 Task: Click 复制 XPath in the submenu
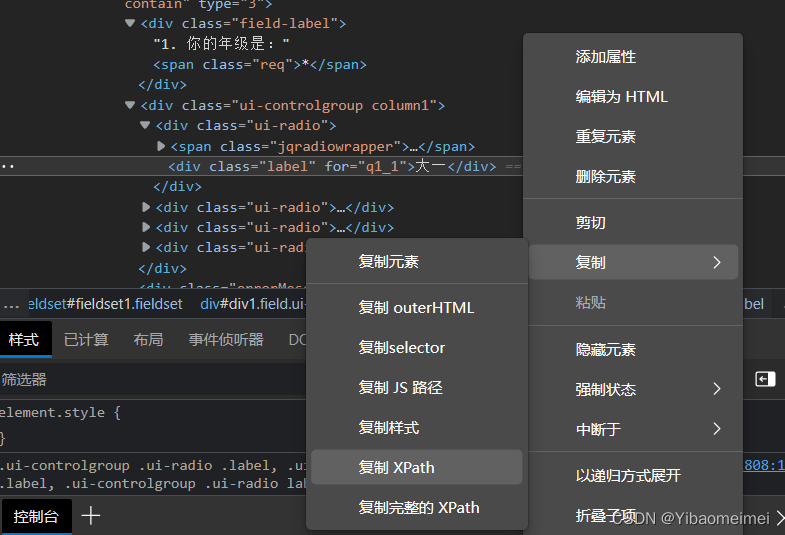point(417,467)
